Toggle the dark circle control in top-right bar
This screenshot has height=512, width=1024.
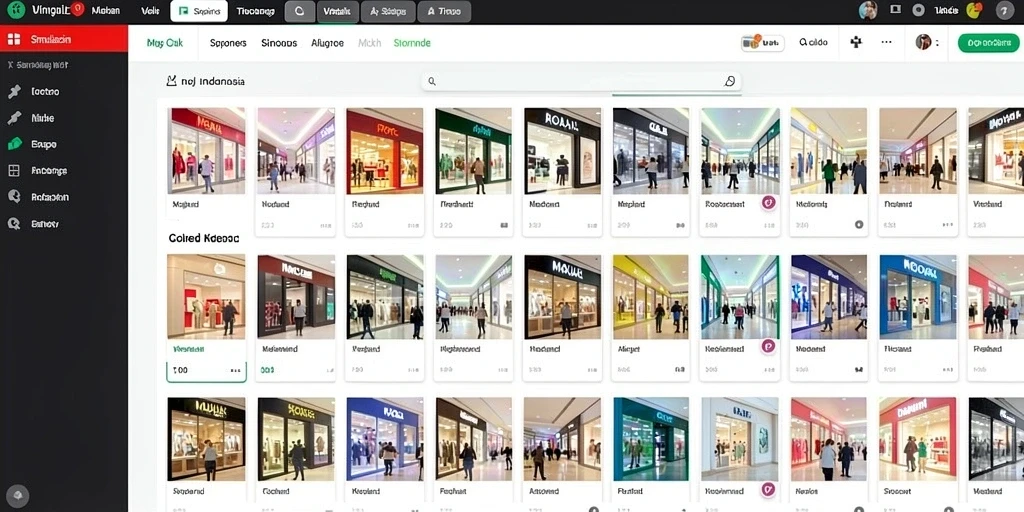(919, 10)
